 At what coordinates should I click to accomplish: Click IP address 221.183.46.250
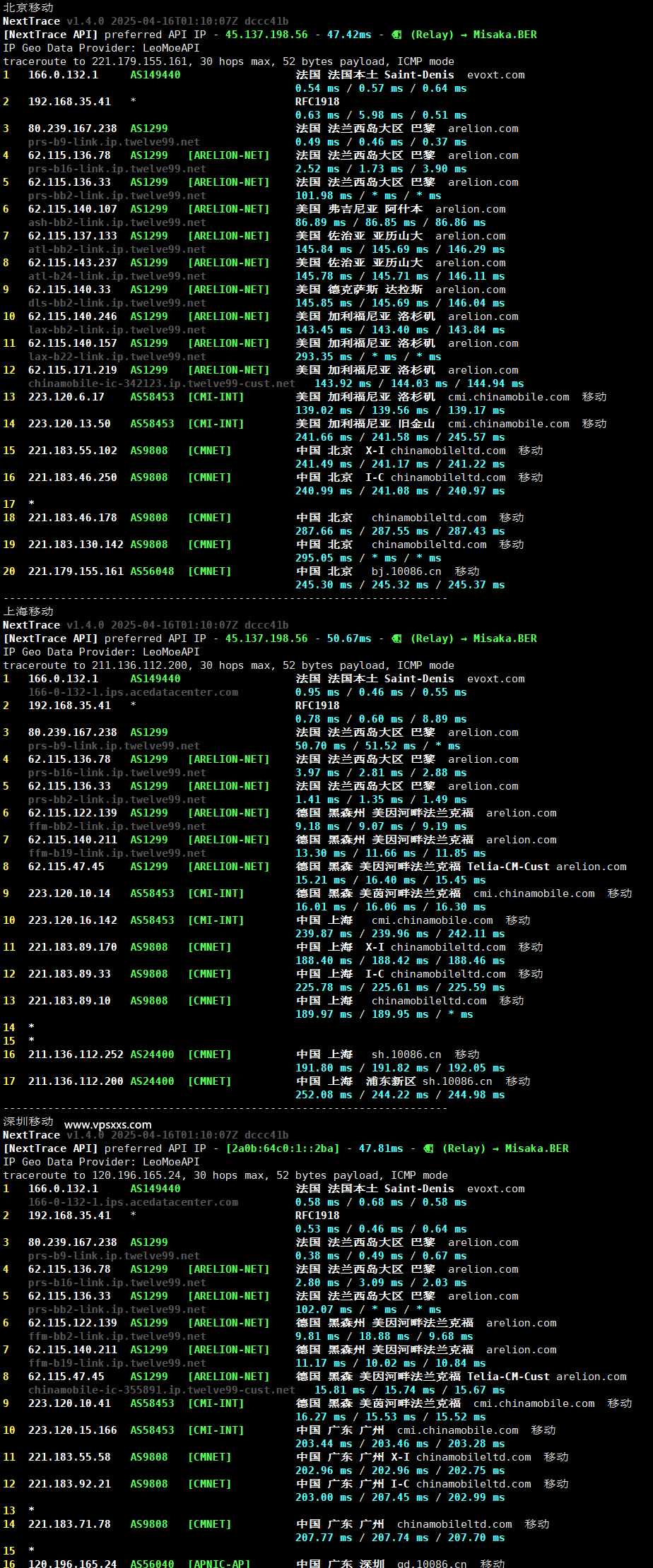[x=73, y=477]
